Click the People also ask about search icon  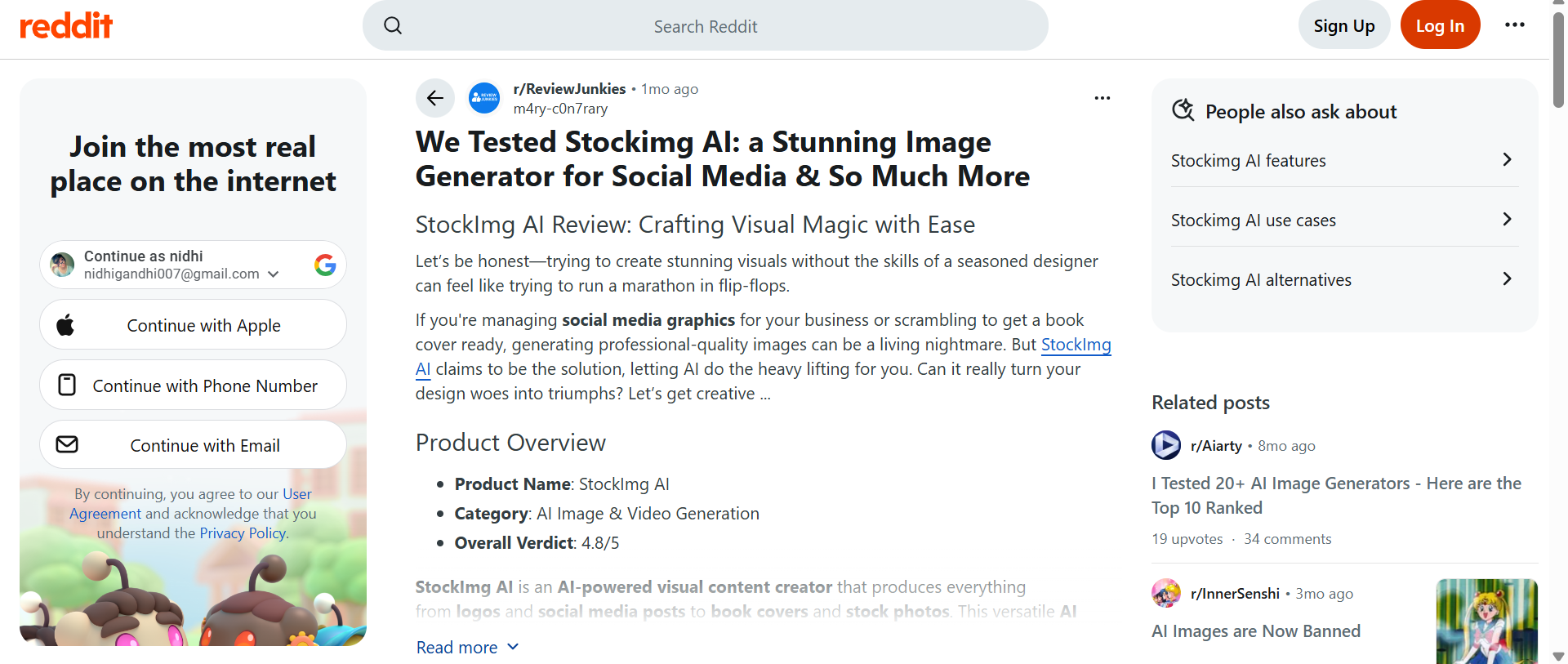[x=1183, y=110]
